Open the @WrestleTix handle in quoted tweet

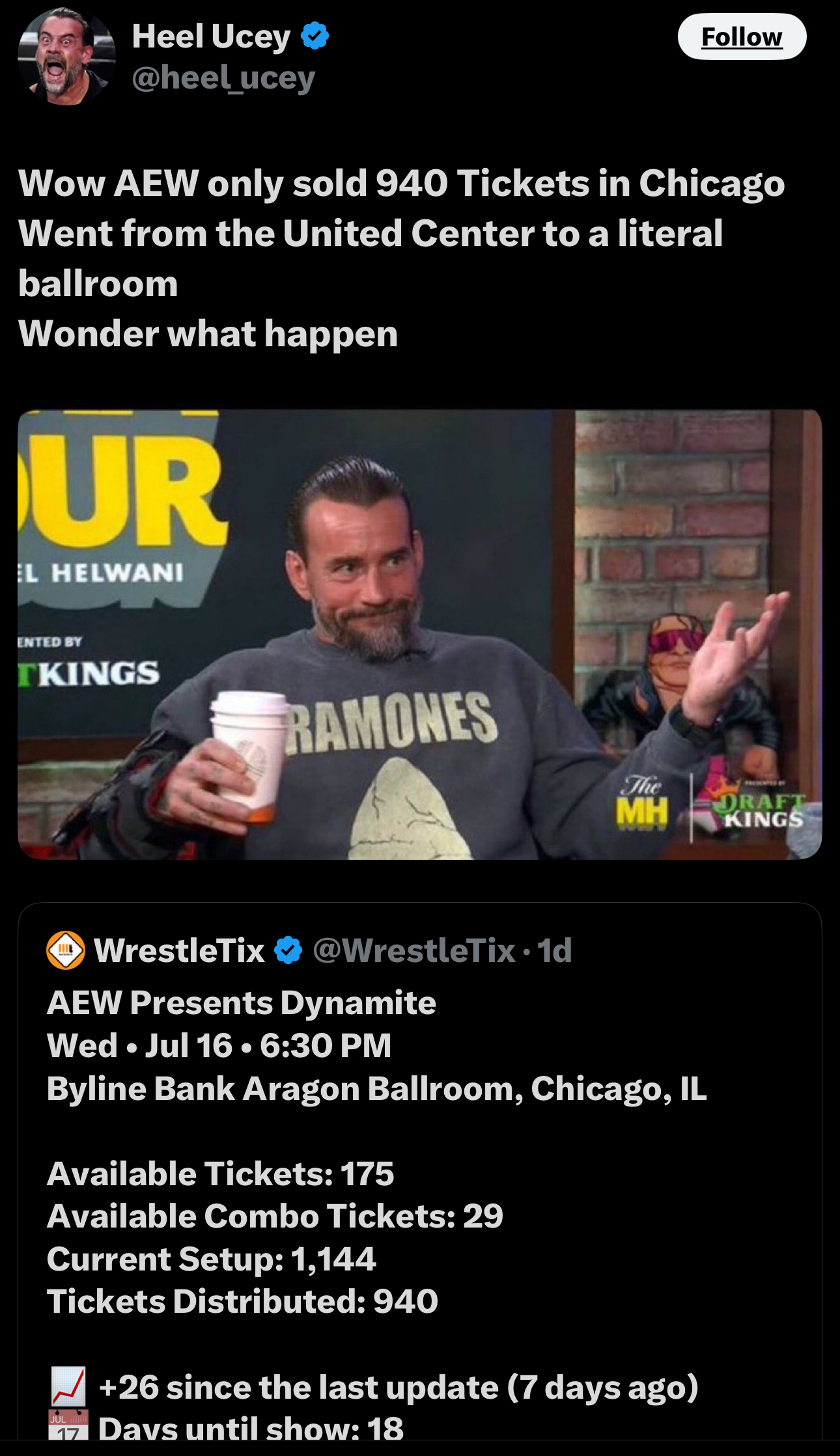tap(414, 950)
